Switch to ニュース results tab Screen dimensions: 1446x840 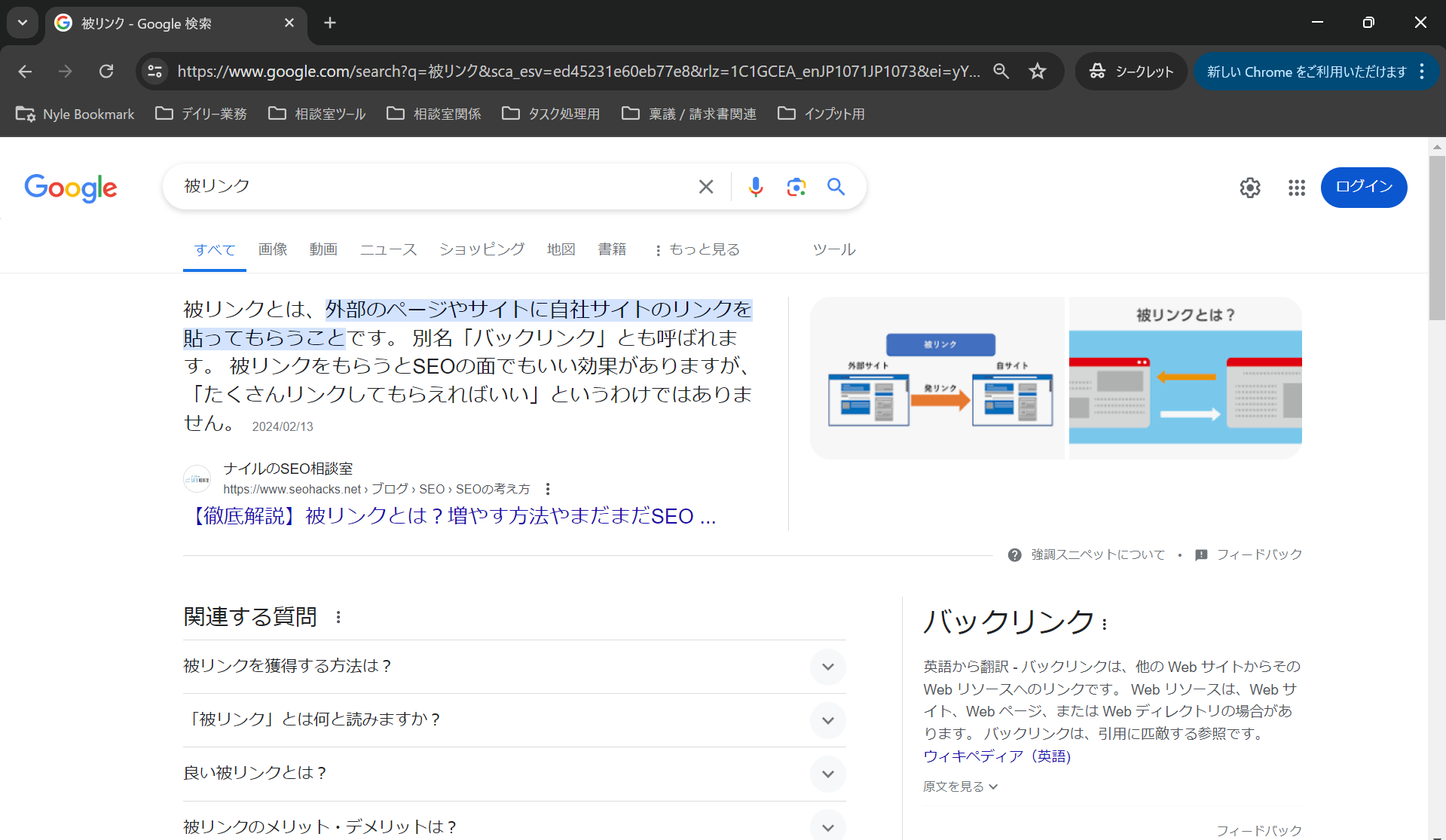(388, 249)
